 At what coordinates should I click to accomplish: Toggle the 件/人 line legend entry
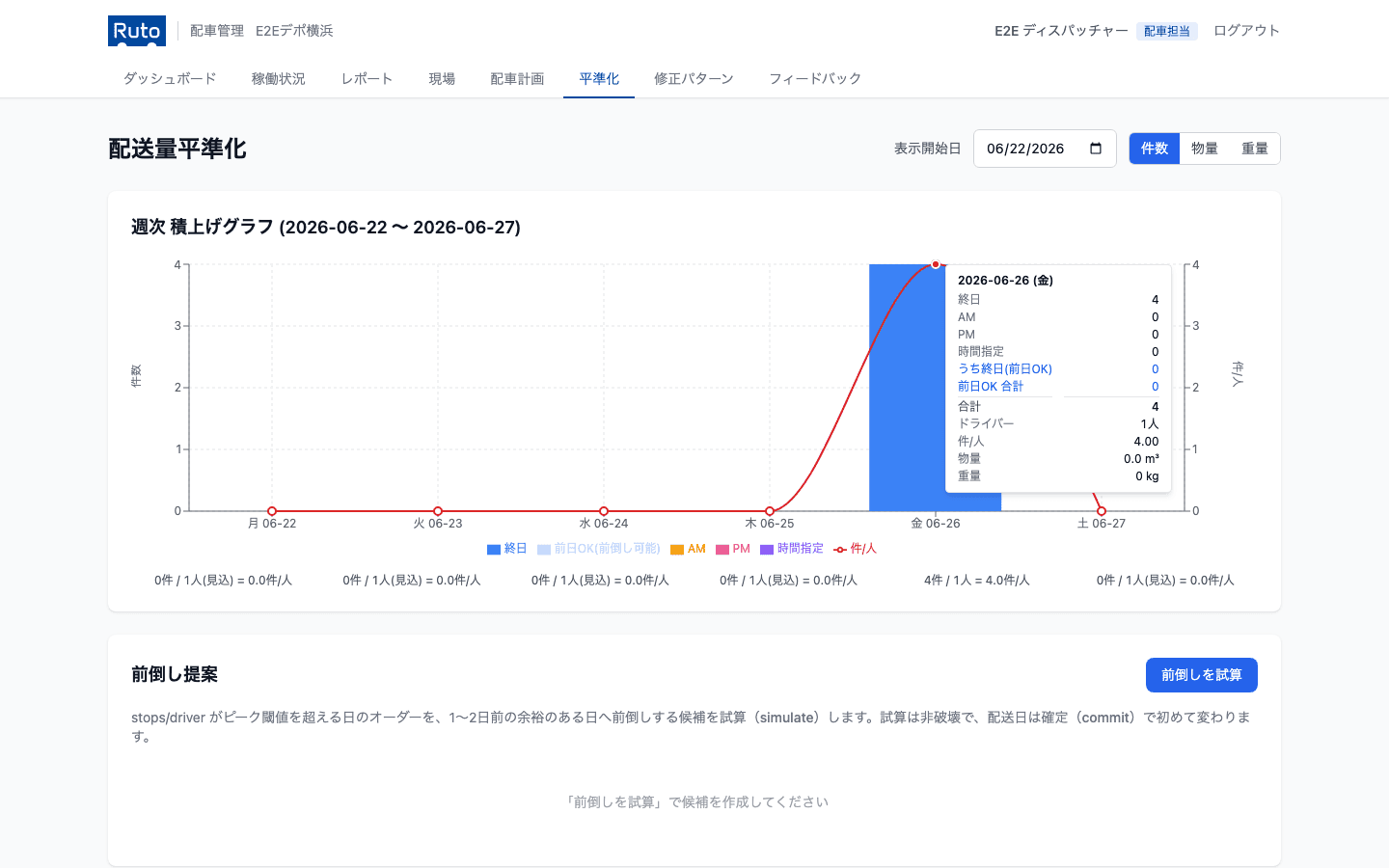click(856, 549)
